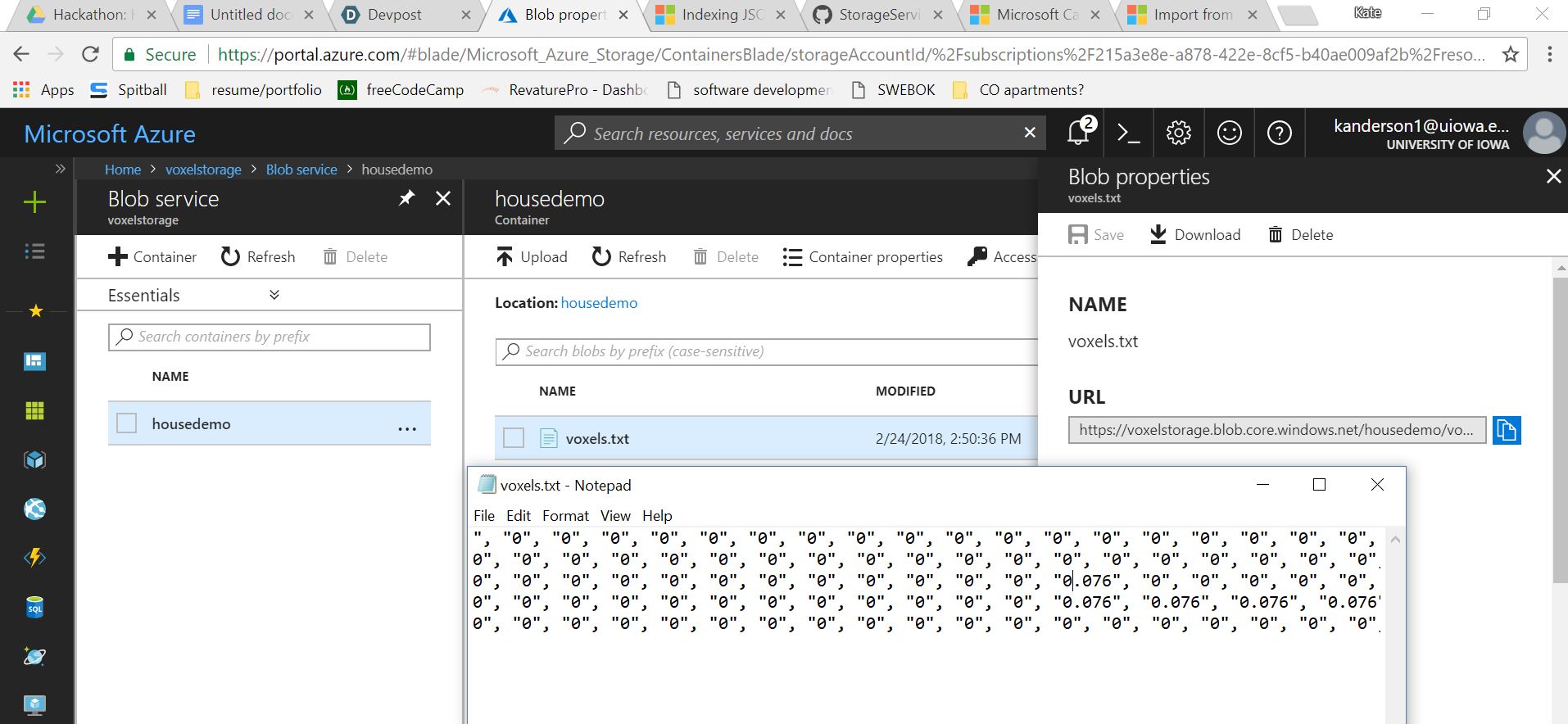Open Function Apps lightning icon in sidebar

[x=34, y=558]
